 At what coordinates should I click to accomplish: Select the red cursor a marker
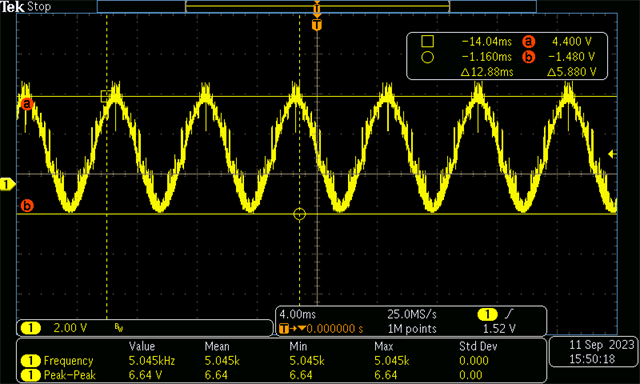[x=27, y=104]
